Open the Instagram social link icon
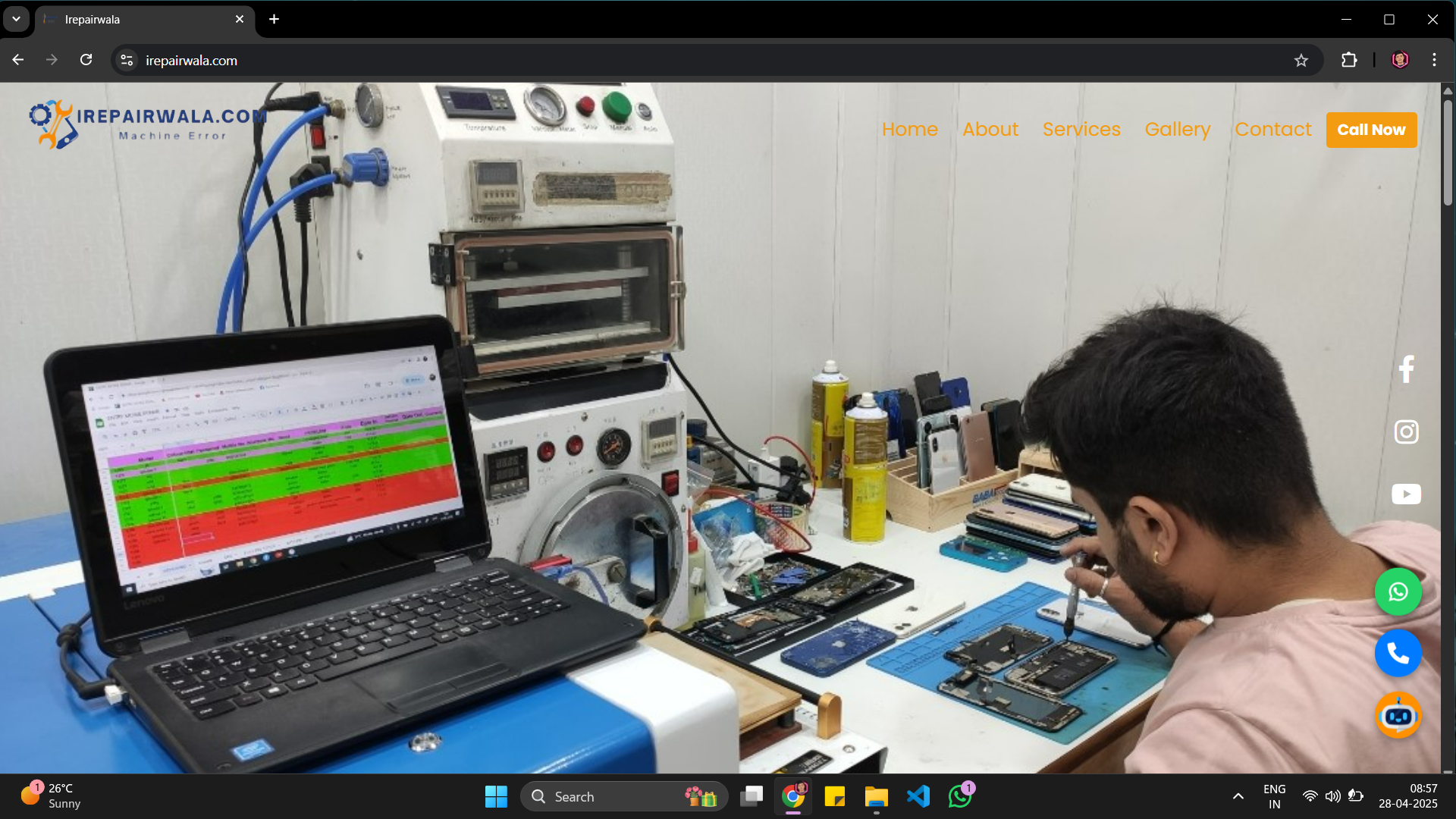This screenshot has width=1456, height=819. click(1406, 431)
